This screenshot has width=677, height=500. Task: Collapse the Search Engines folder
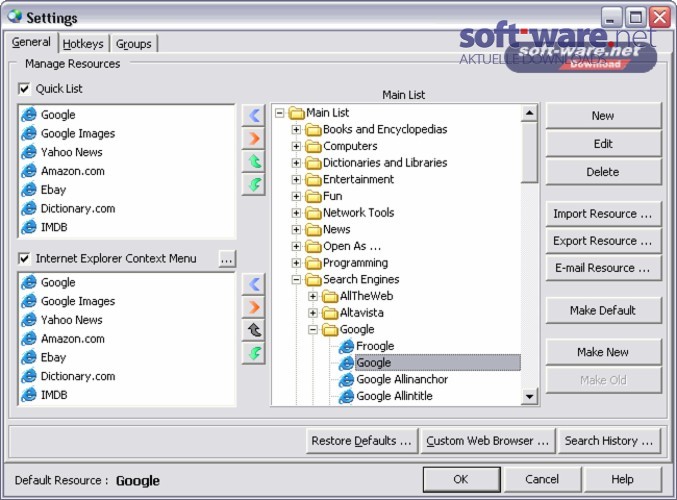(296, 280)
